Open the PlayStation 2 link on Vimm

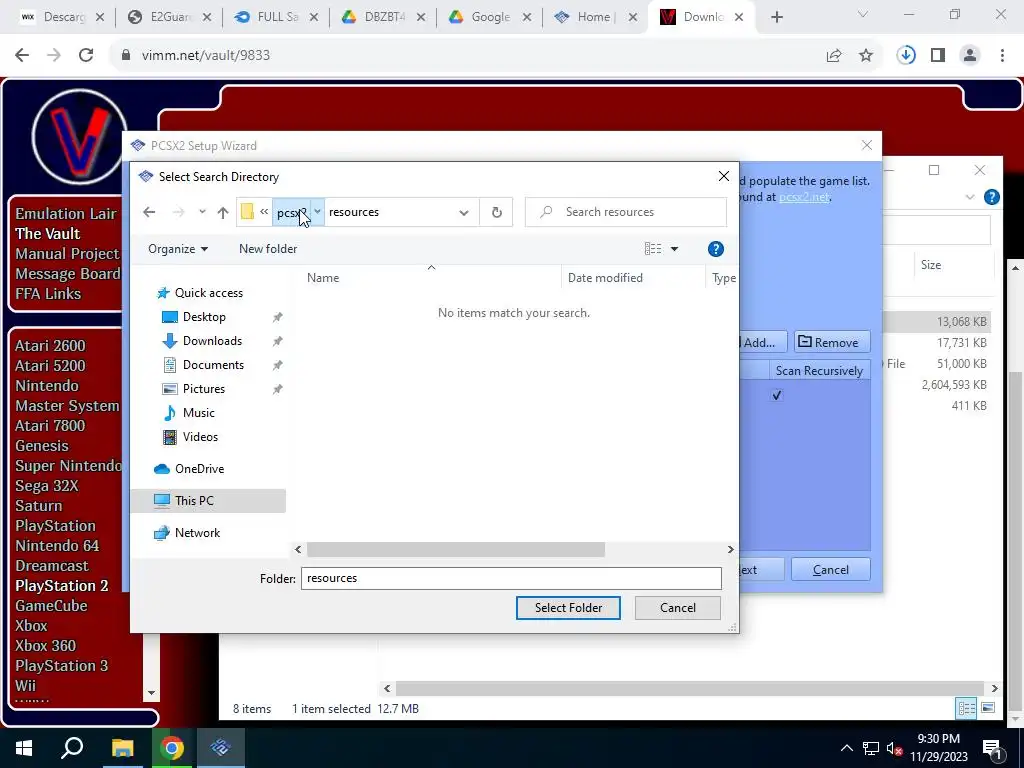[x=62, y=586]
